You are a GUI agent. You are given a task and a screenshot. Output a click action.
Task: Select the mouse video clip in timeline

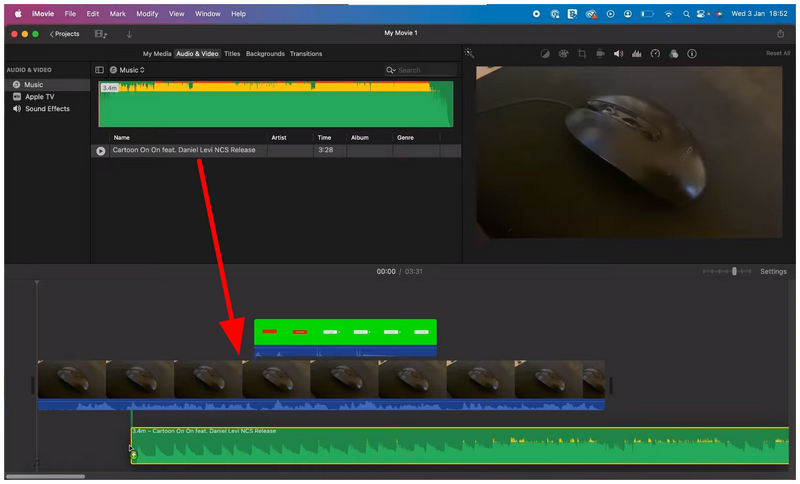pos(321,385)
